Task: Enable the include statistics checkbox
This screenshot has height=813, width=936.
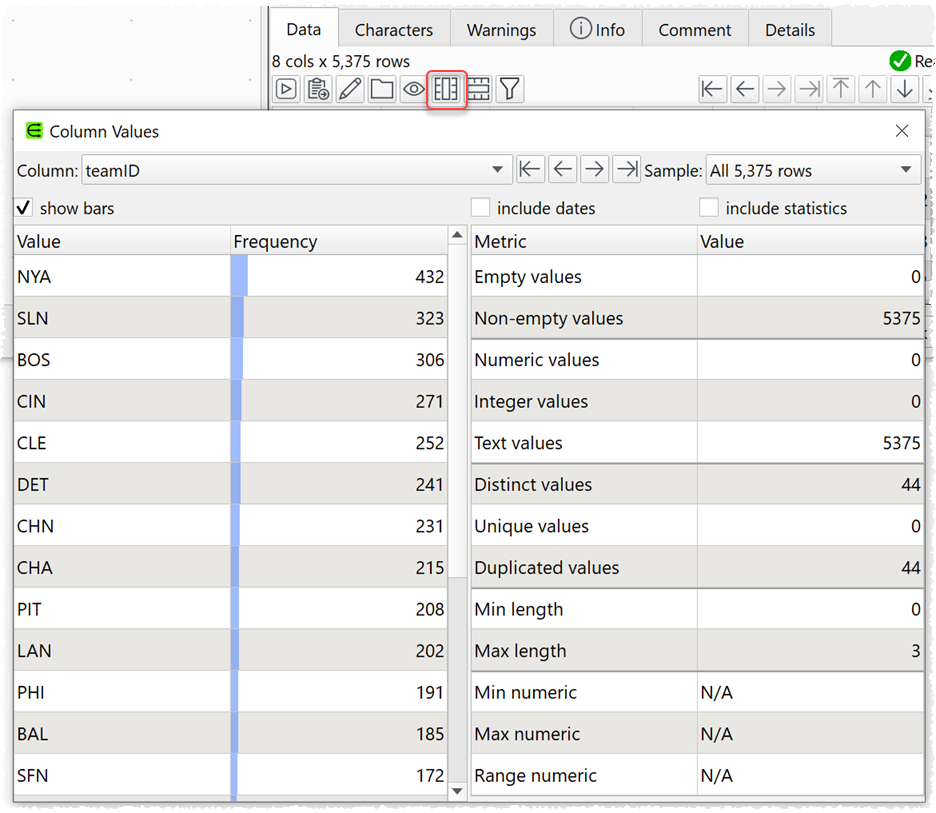Action: 709,208
